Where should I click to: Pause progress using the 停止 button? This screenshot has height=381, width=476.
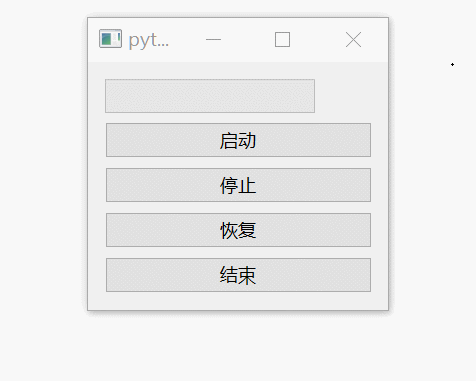(238, 185)
